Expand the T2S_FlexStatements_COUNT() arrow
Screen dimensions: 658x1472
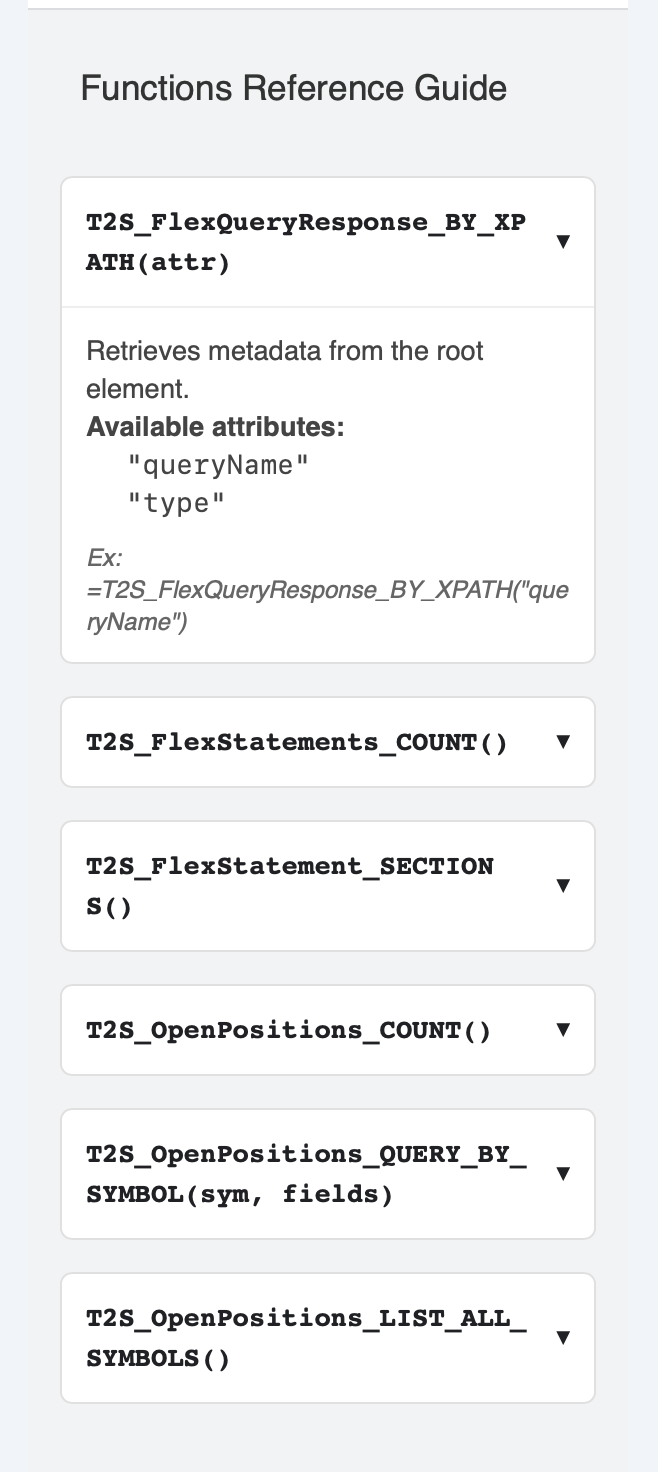(x=563, y=742)
